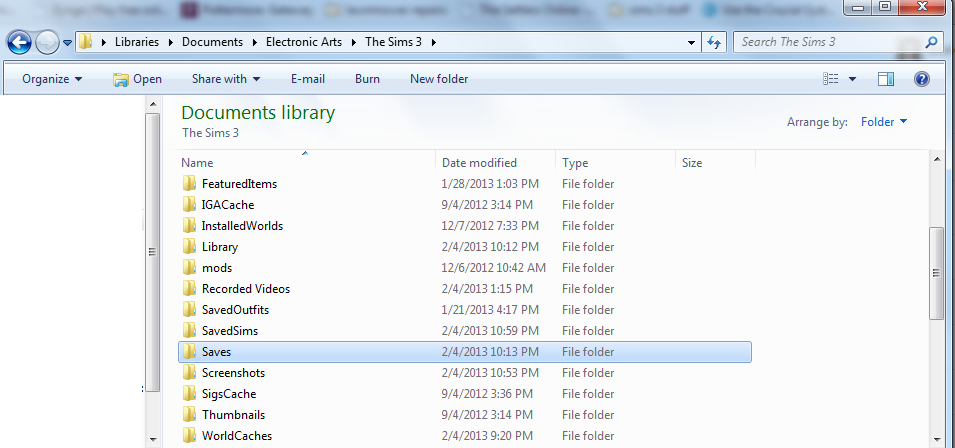Click the Change your view icon

[x=831, y=79]
